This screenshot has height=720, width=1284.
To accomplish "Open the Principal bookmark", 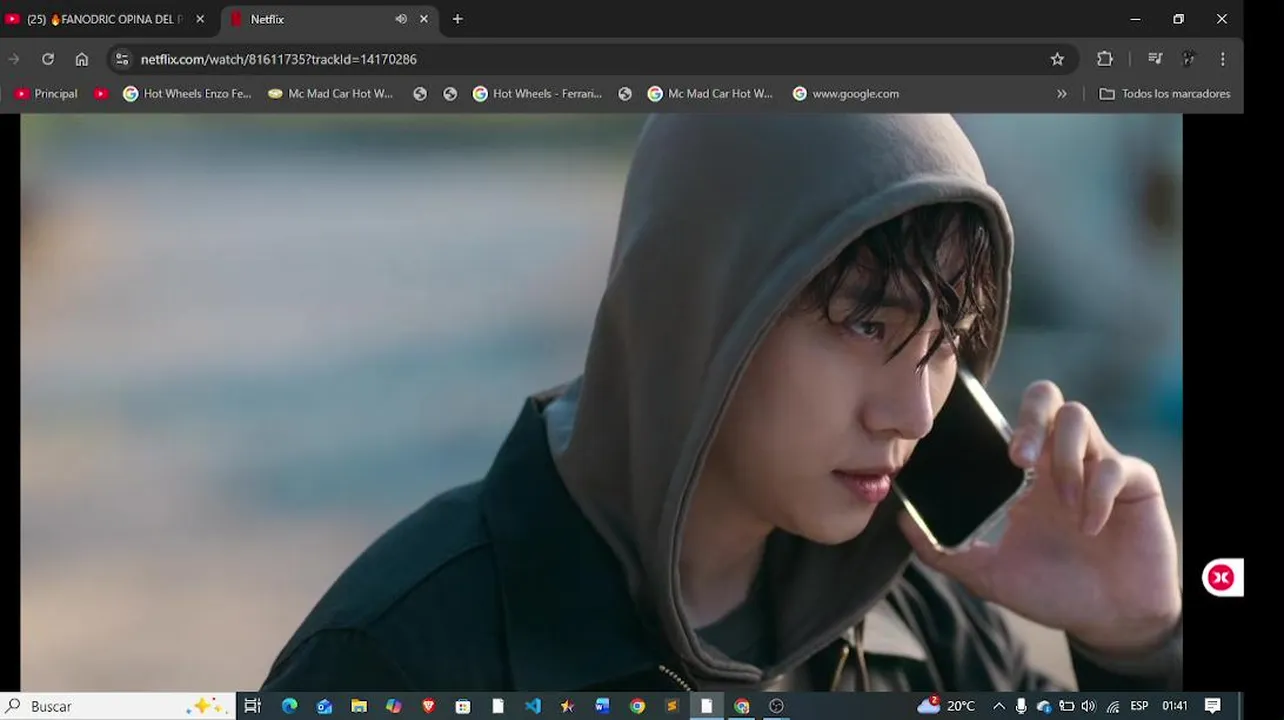I will 46,93.
